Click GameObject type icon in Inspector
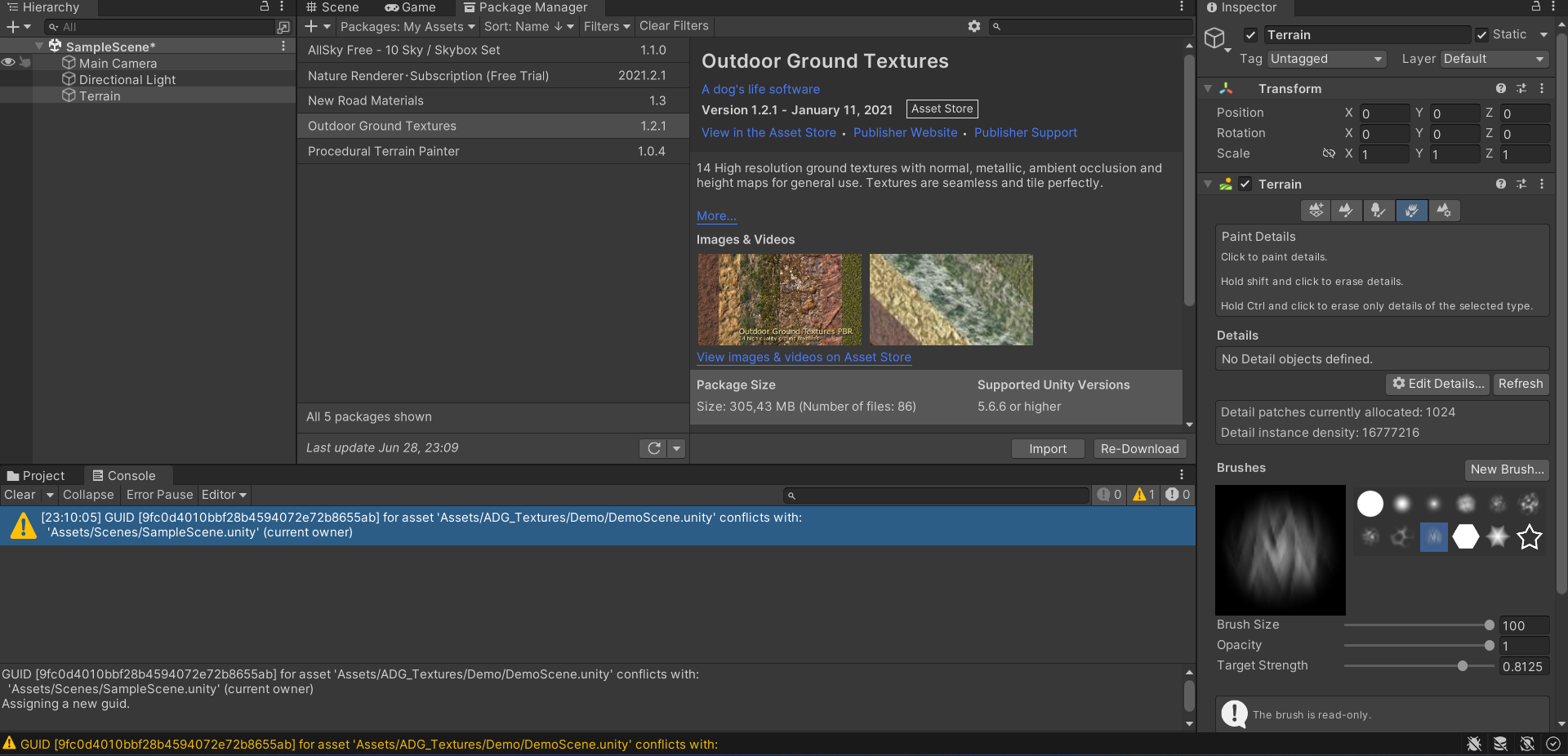Viewport: 1568px width, 756px height. point(1215,38)
